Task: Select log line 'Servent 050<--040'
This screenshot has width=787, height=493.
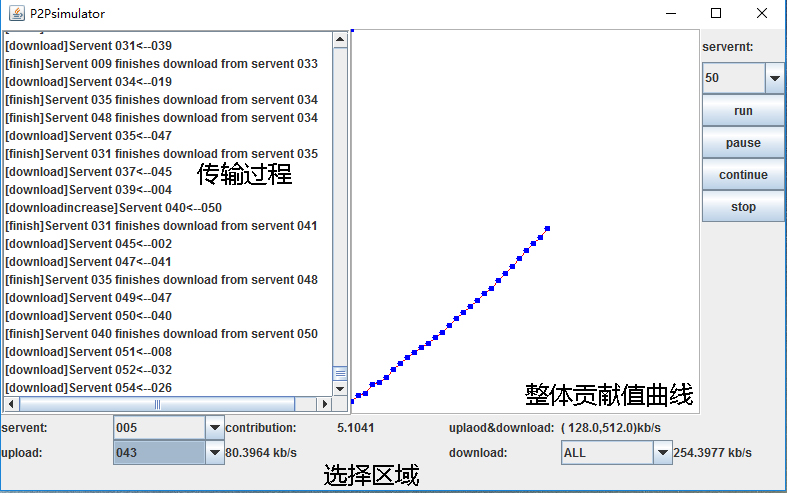Action: click(88, 316)
